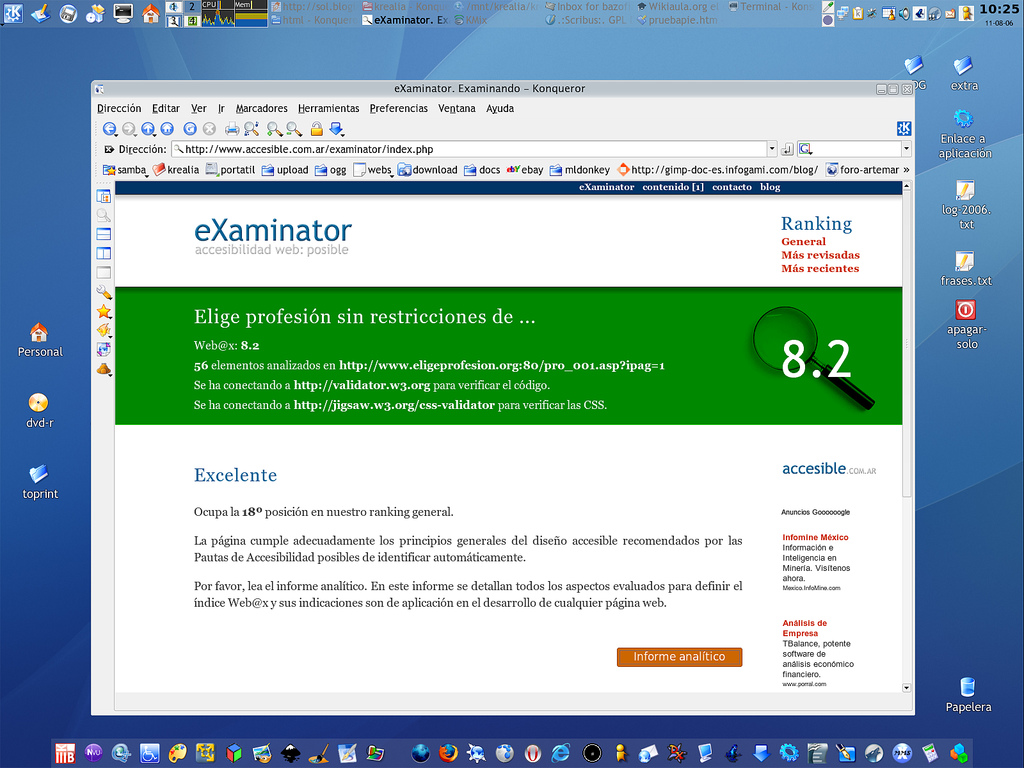This screenshot has width=1024, height=768.
Task: Open the blog link in page header
Action: pyautogui.click(x=770, y=187)
